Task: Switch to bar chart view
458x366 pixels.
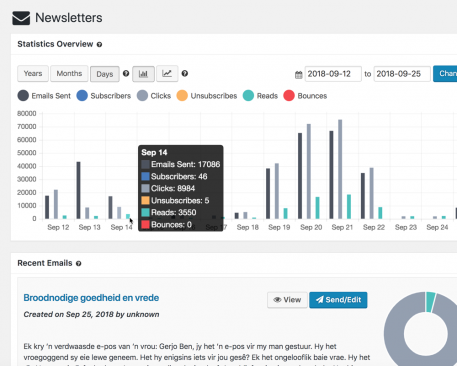Action: point(143,74)
